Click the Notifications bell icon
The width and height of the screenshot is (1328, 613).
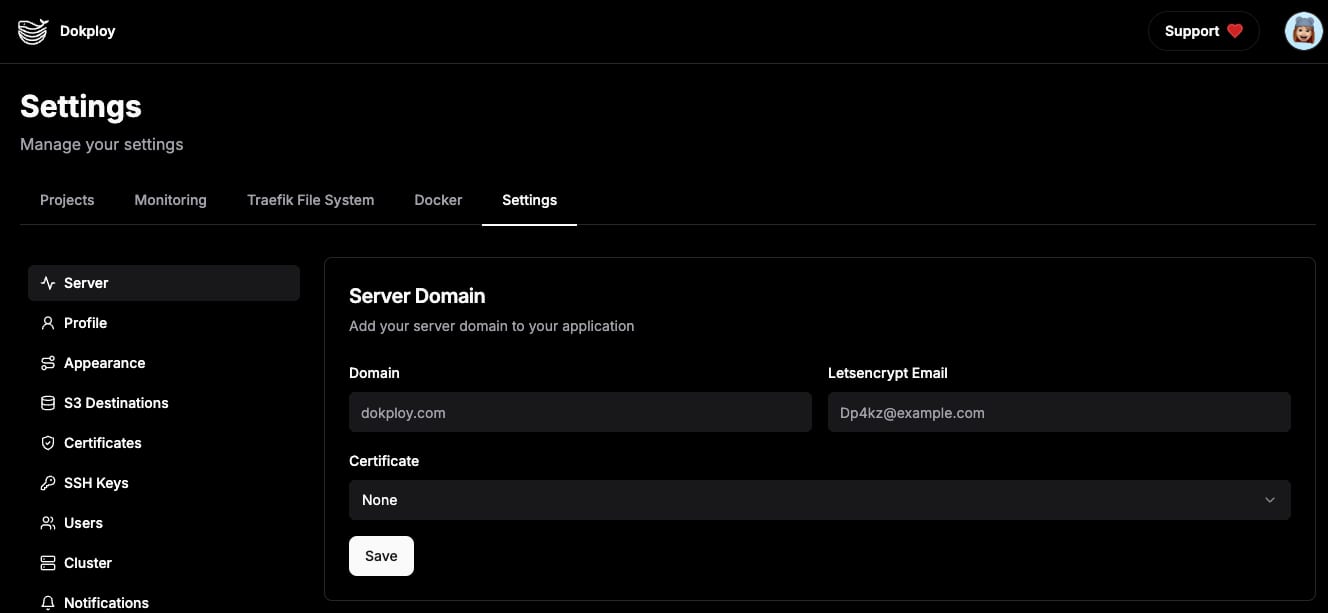pyautogui.click(x=48, y=602)
